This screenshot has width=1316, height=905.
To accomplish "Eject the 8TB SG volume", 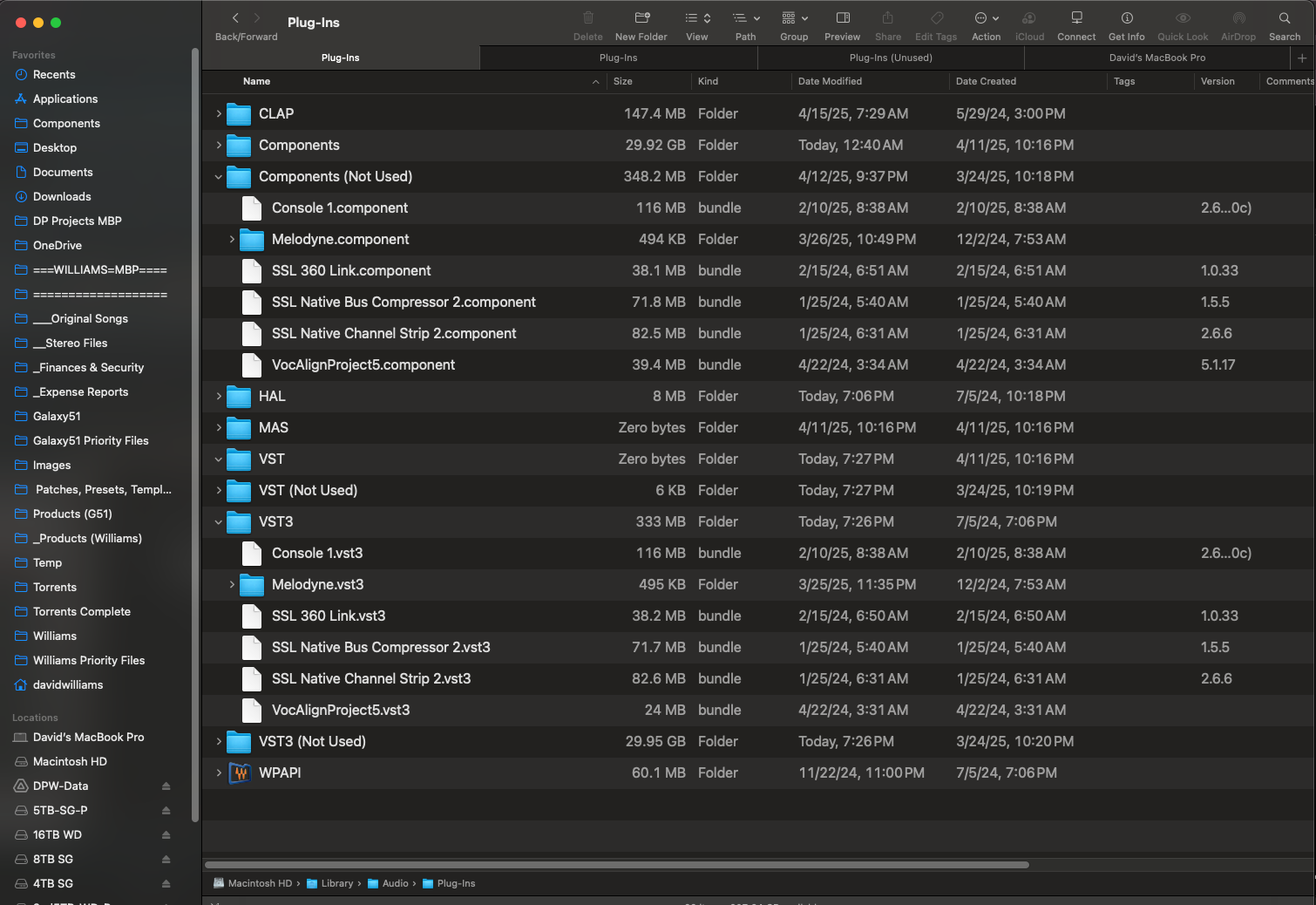I will [166, 859].
